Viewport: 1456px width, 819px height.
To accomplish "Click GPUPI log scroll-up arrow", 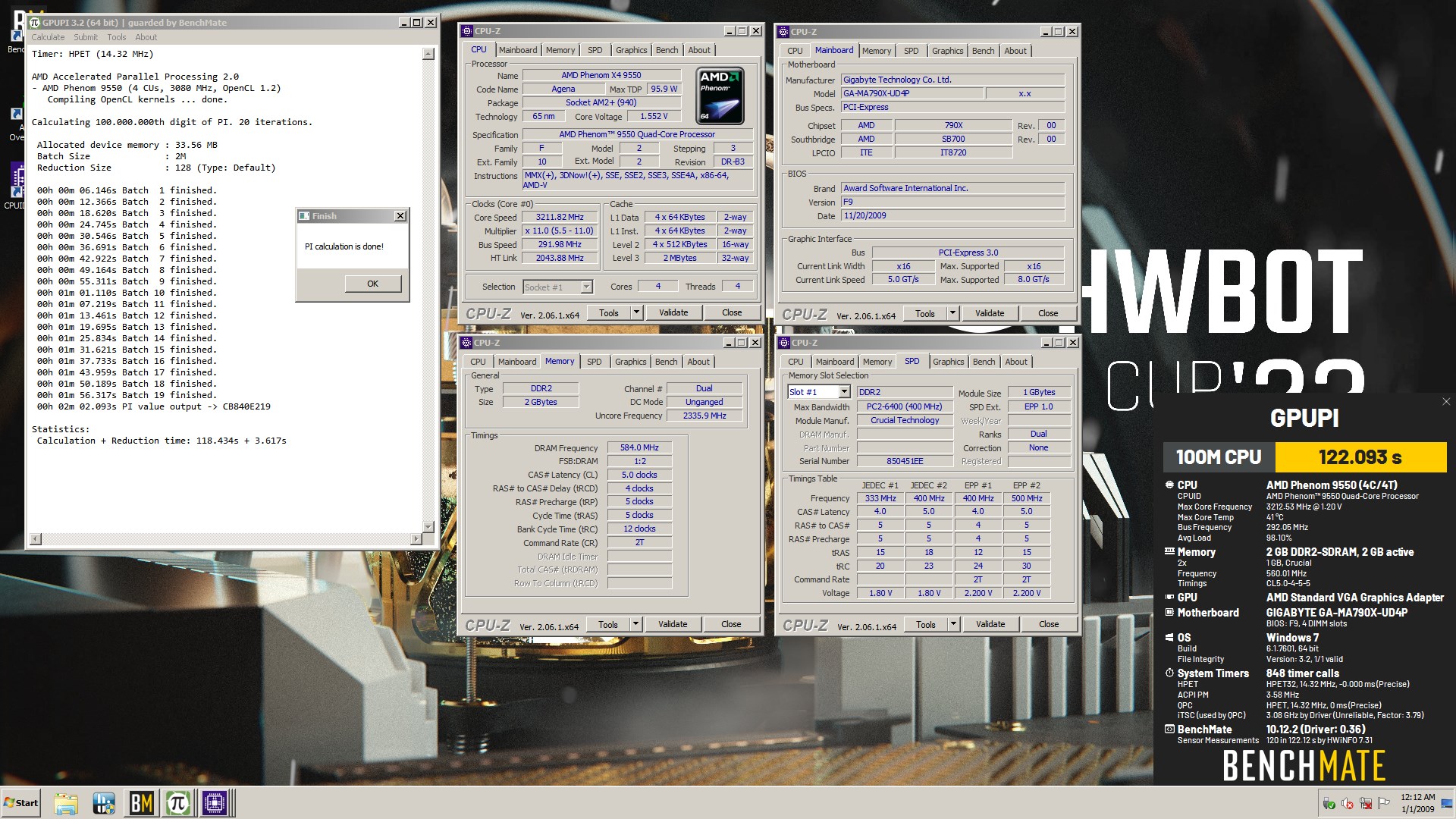I will (x=428, y=54).
